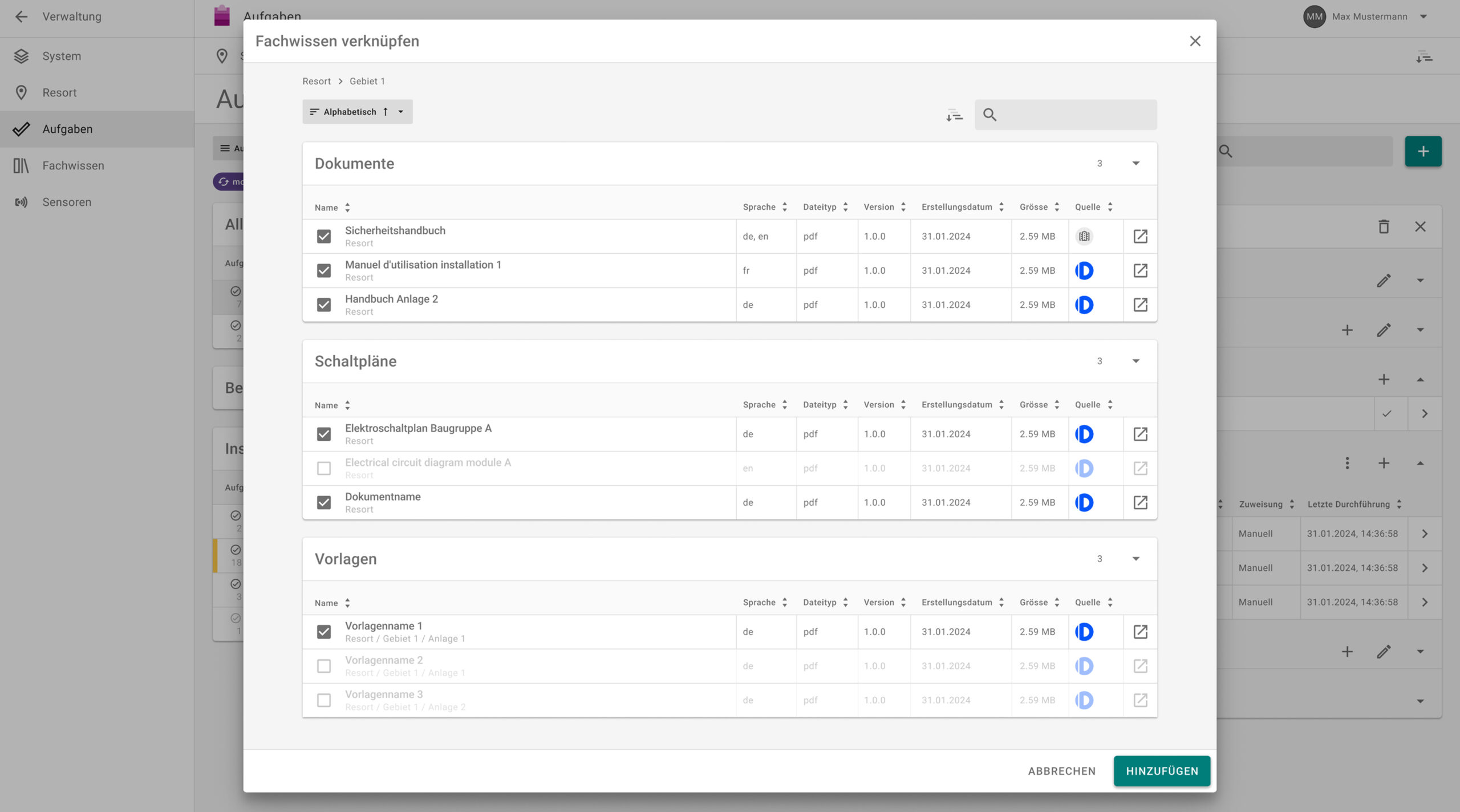This screenshot has width=1460, height=812.
Task: Click source icon for Manuel d'utilisation installation 1
Action: [x=1084, y=270]
